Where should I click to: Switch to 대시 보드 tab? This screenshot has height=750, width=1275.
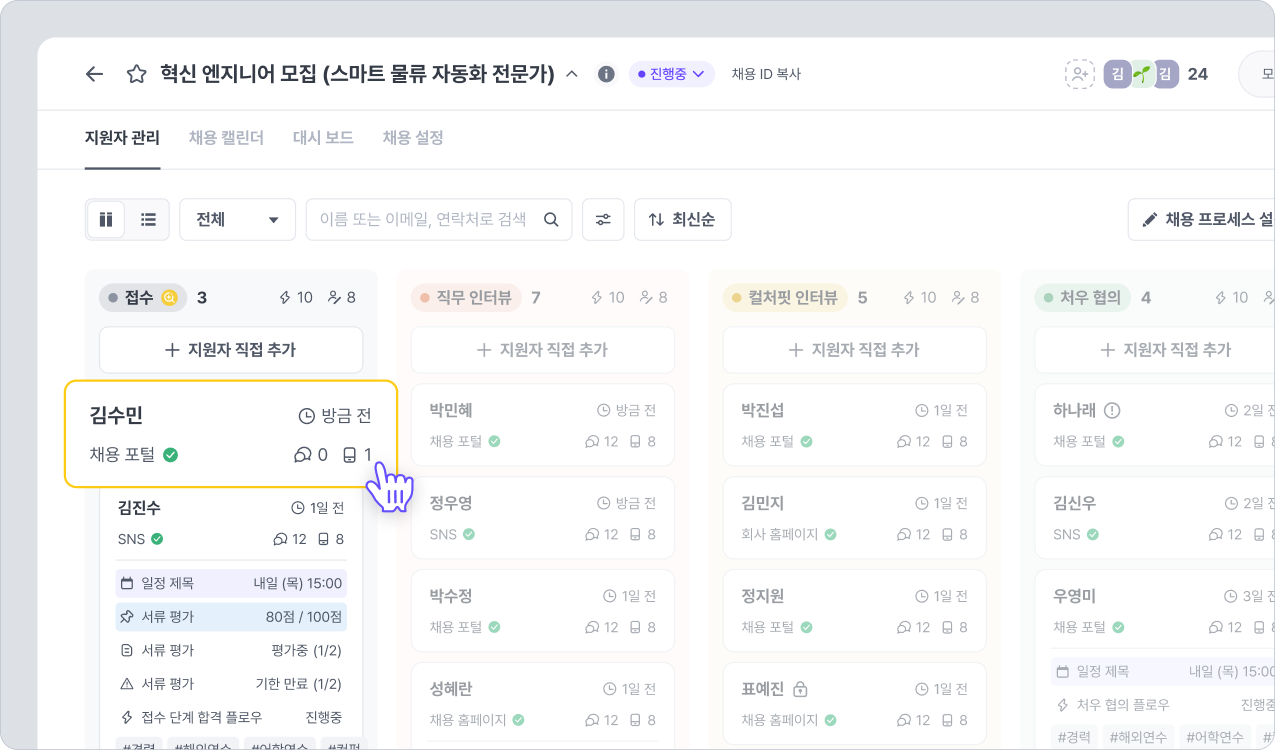coord(323,138)
